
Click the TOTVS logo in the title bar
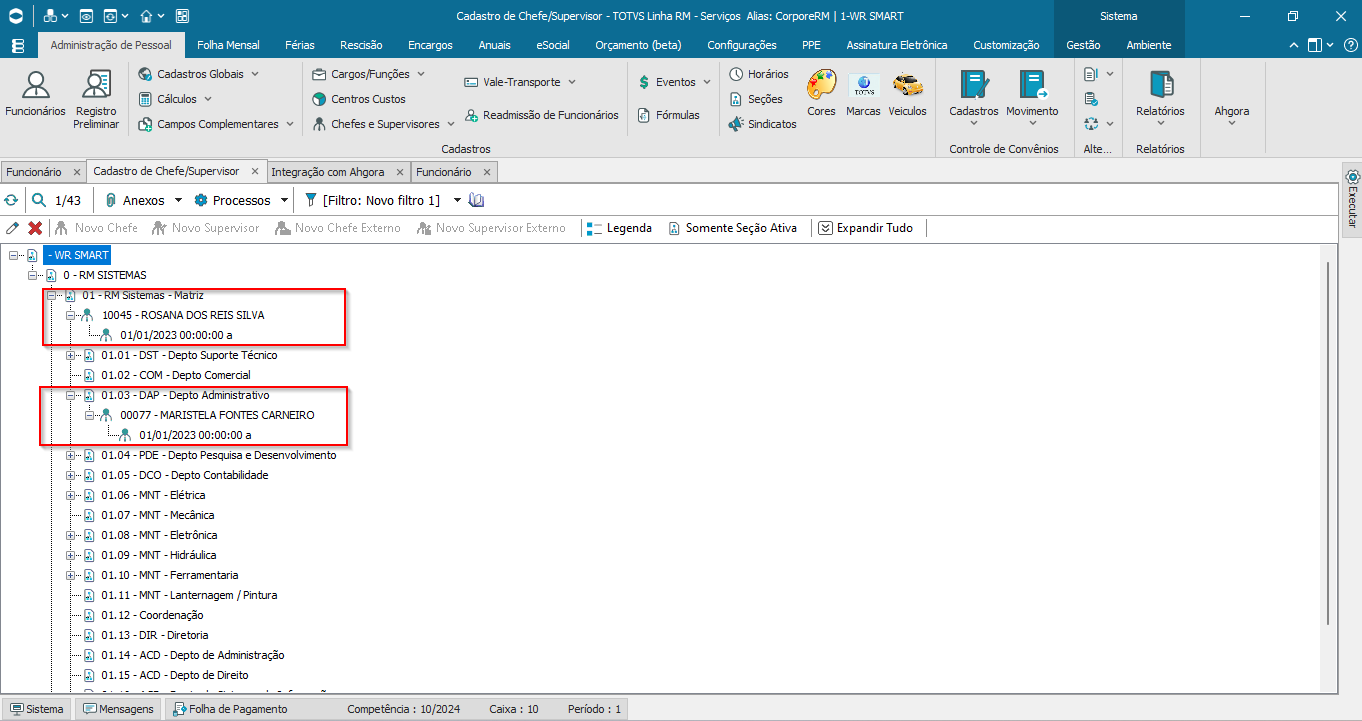point(15,16)
